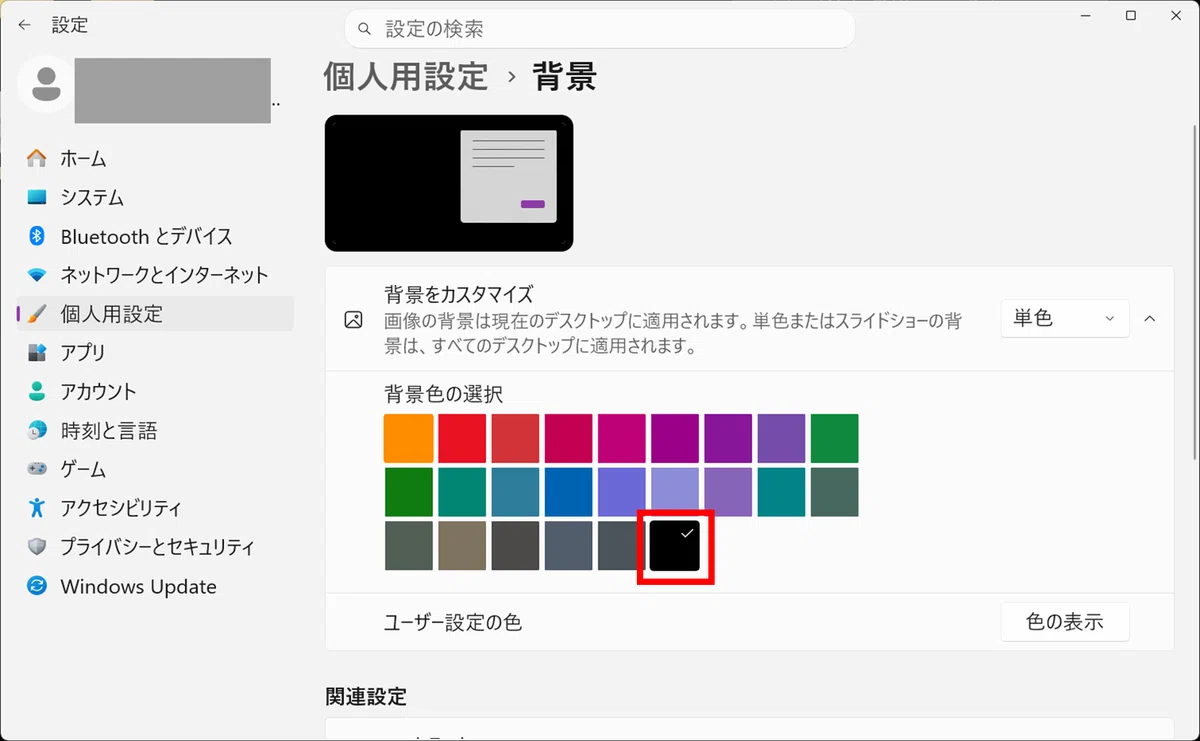The width and height of the screenshot is (1200, 741).
Task: Open ホーム from the sidebar
Action: tap(155, 158)
